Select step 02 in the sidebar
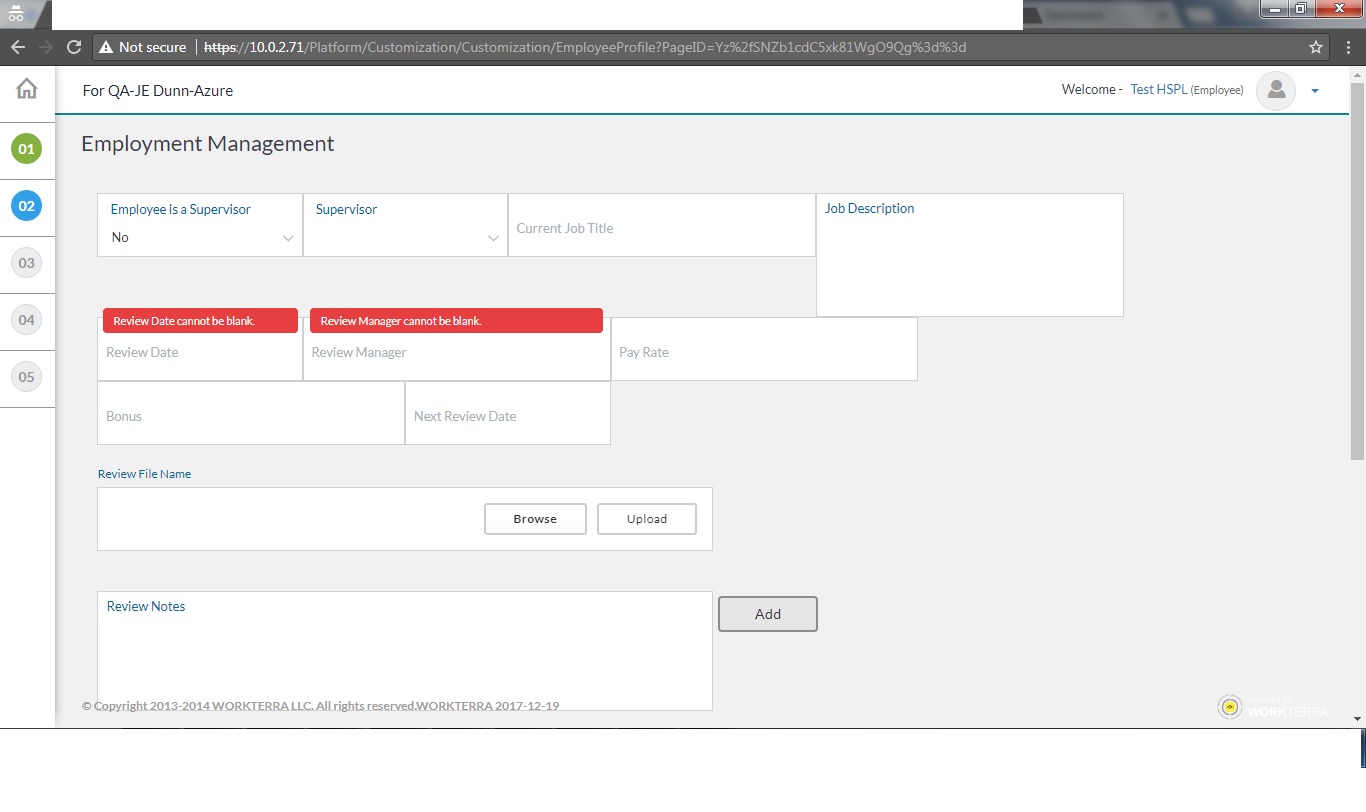1366x812 pixels. [26, 206]
